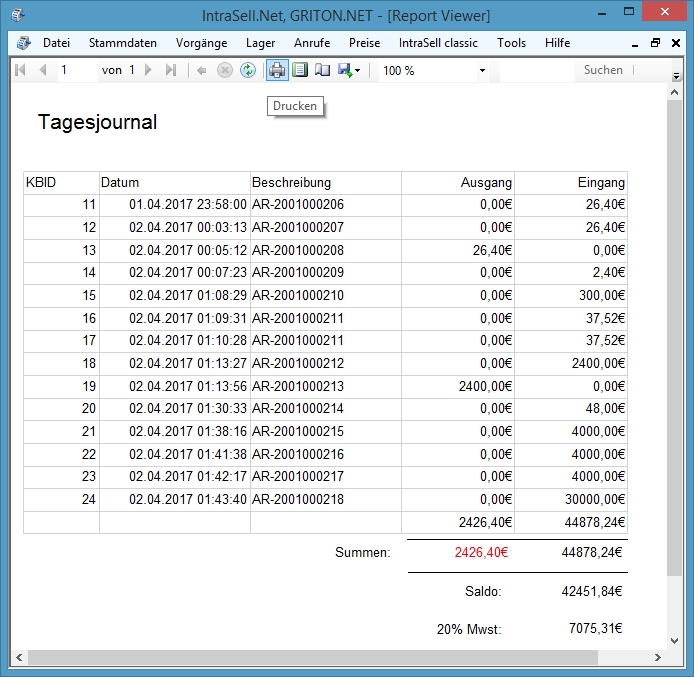Refresh the report
The width and height of the screenshot is (694, 677).
[x=248, y=70]
